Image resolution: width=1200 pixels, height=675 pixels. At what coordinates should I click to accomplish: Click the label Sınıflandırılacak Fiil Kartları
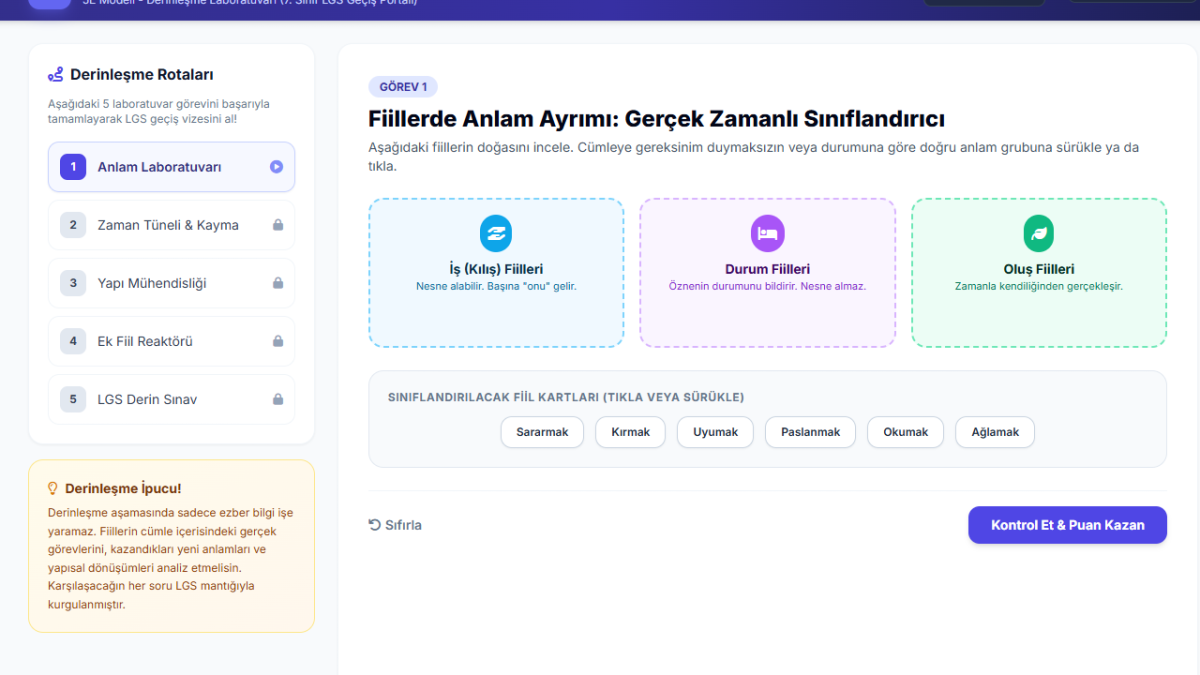(566, 397)
